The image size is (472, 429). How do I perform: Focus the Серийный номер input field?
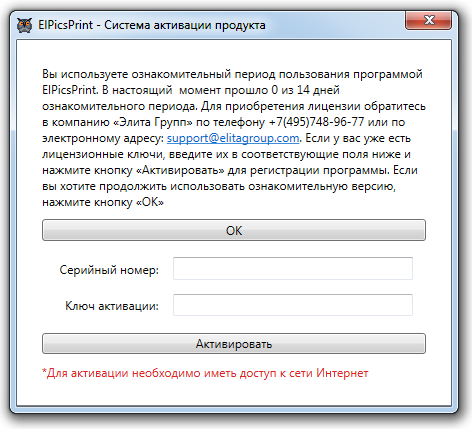(293, 268)
